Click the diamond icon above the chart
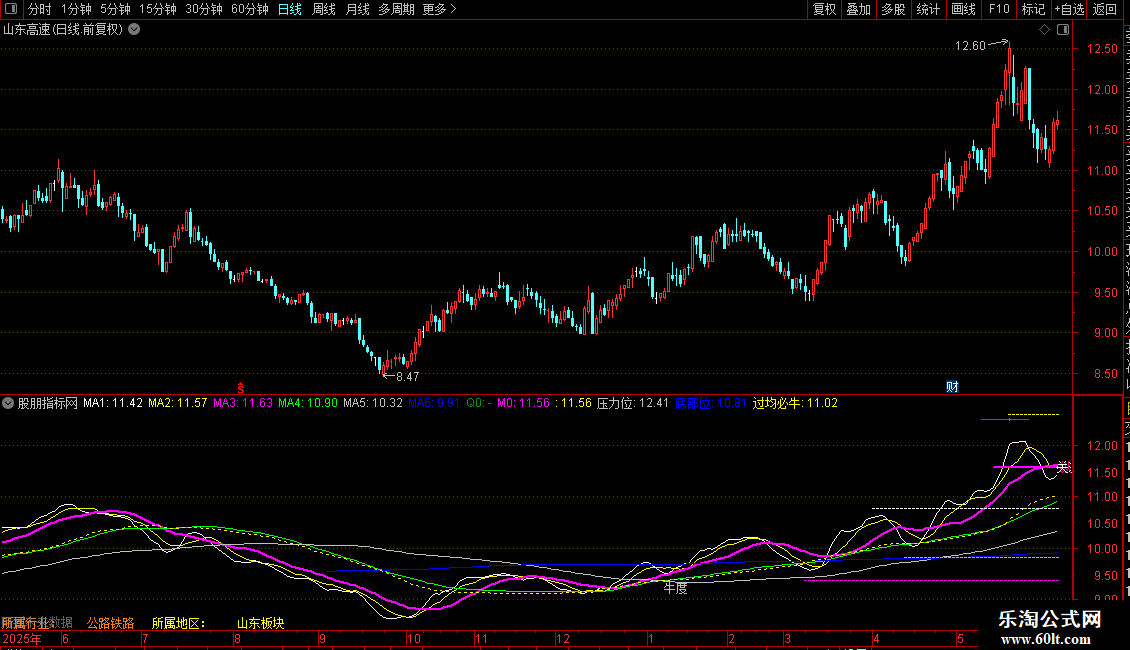Screen dimensions: 1130x650 tap(1044, 30)
